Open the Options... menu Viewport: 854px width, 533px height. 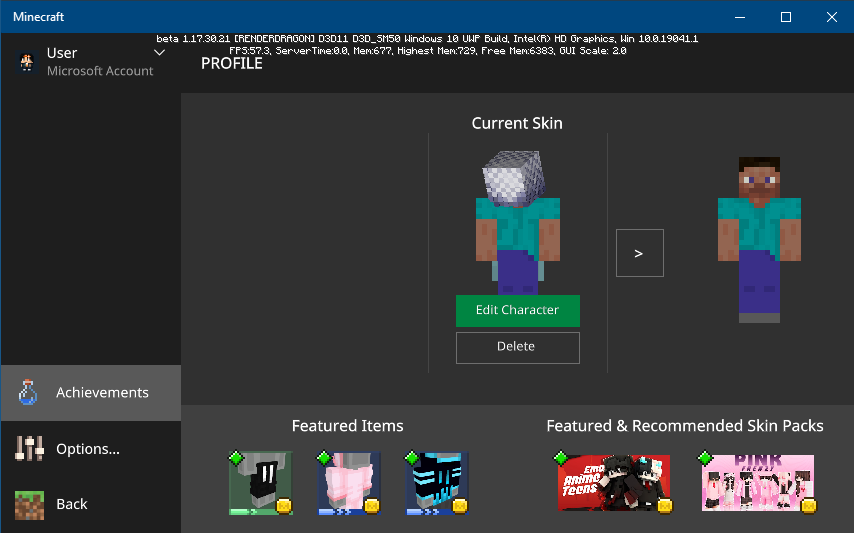click(x=91, y=449)
